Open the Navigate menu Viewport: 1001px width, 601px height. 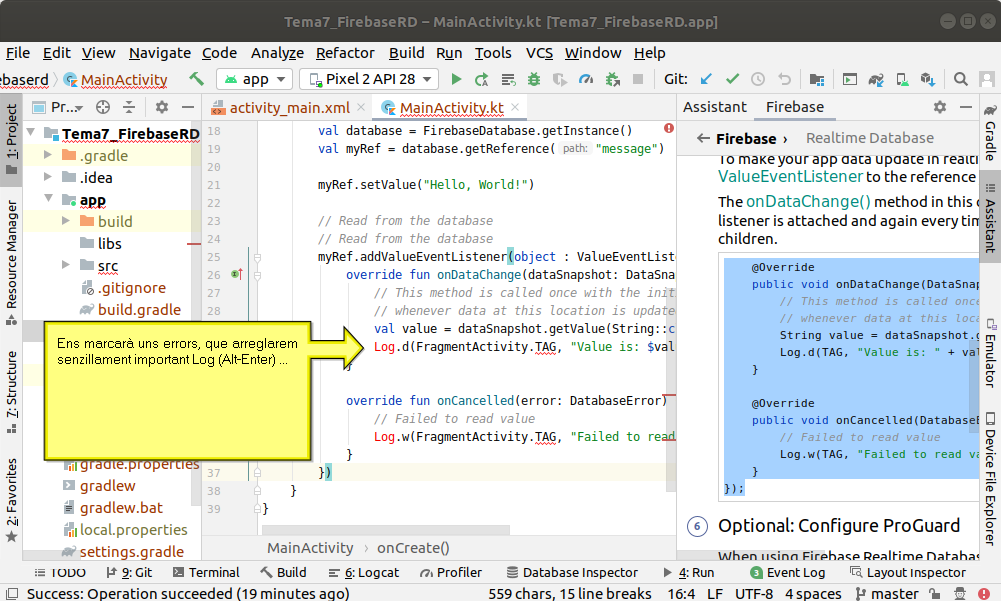point(160,53)
